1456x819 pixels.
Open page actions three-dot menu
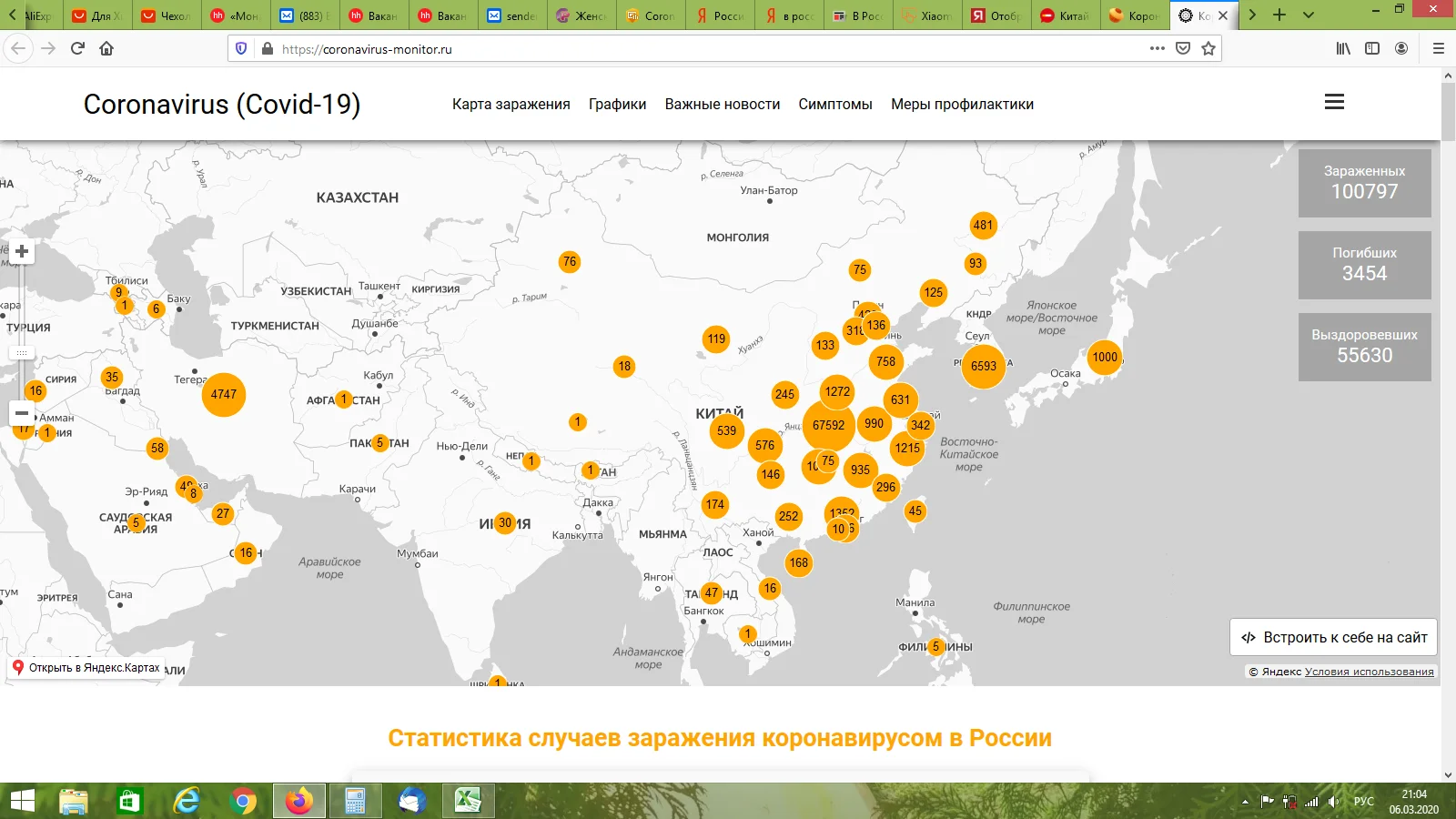pos(1157,49)
